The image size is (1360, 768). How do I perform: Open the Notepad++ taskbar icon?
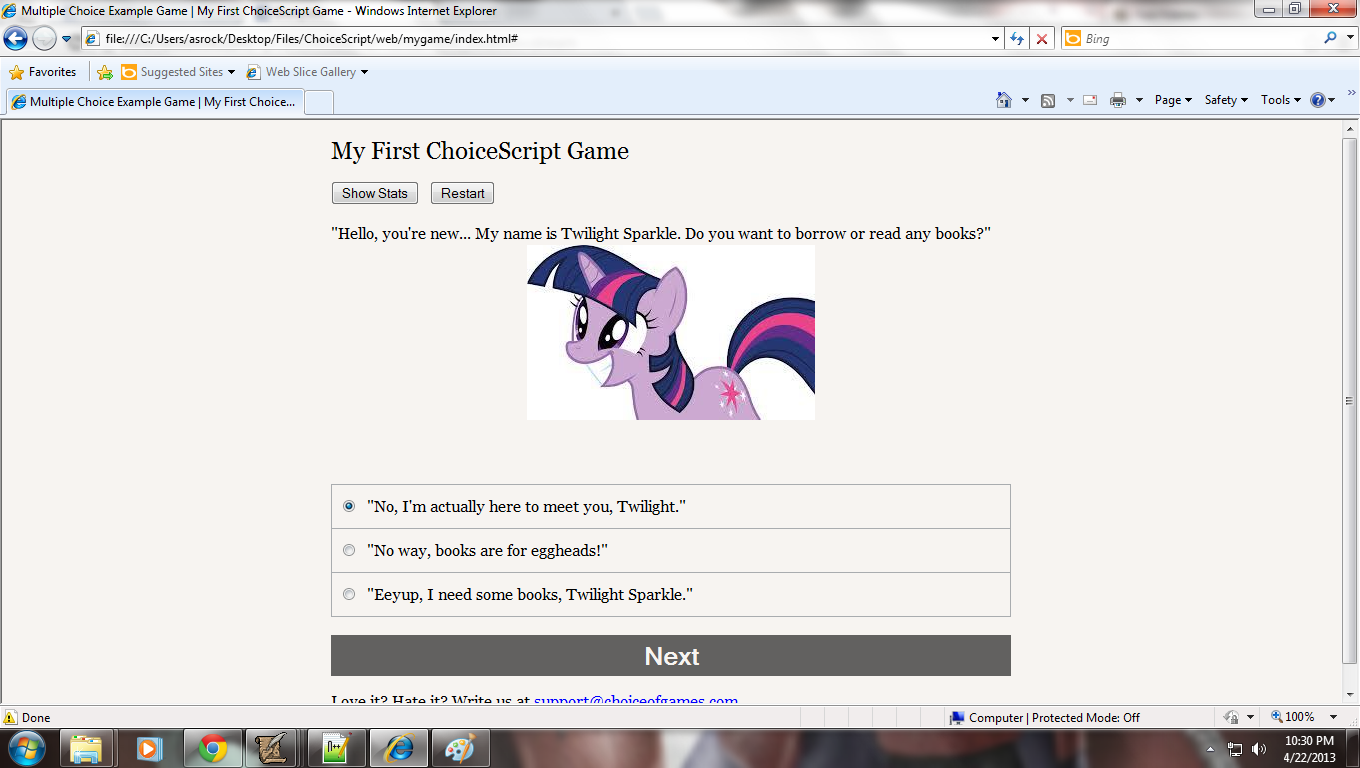coord(336,748)
